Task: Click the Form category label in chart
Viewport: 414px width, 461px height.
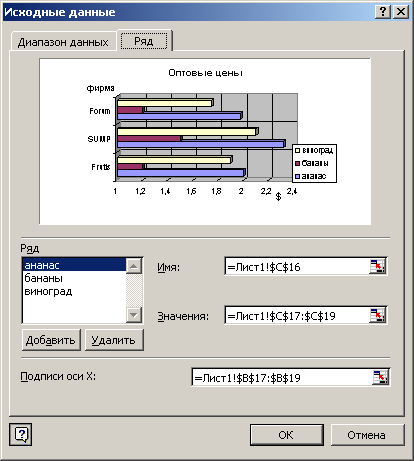Action: (100, 111)
